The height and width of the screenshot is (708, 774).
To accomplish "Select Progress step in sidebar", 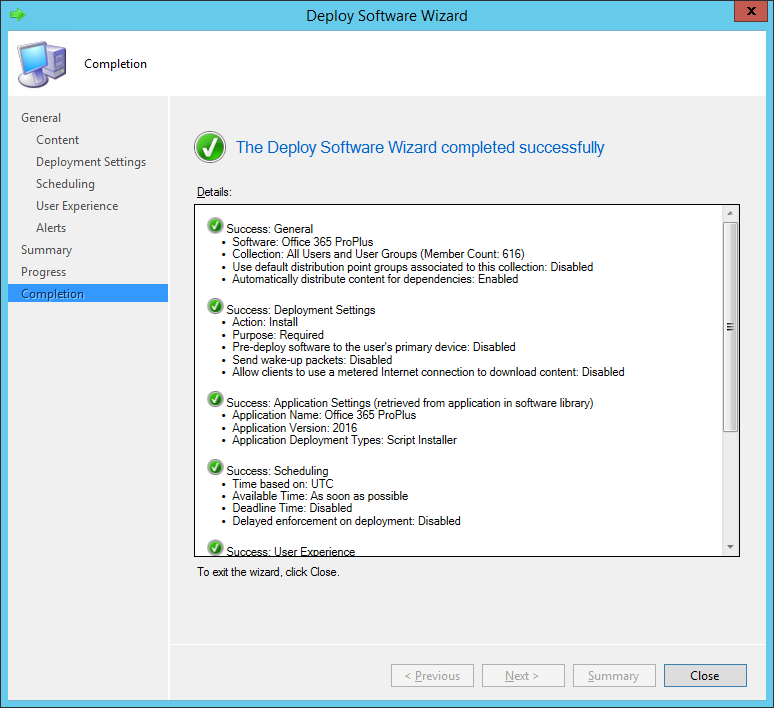I will click(43, 272).
